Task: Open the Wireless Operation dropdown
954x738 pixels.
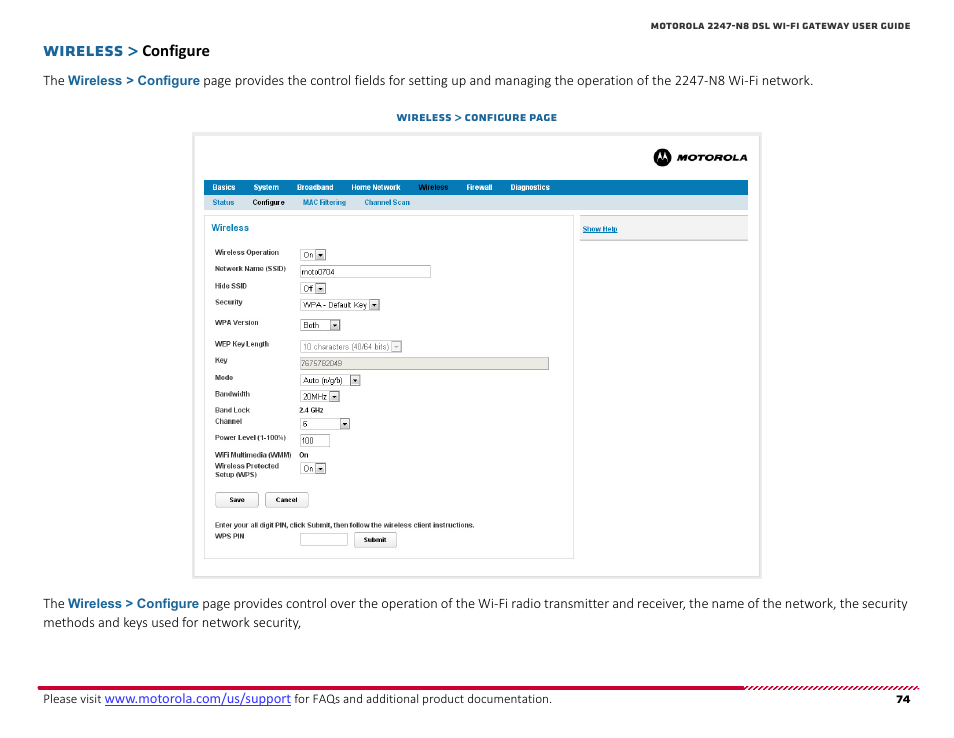Action: click(x=313, y=255)
